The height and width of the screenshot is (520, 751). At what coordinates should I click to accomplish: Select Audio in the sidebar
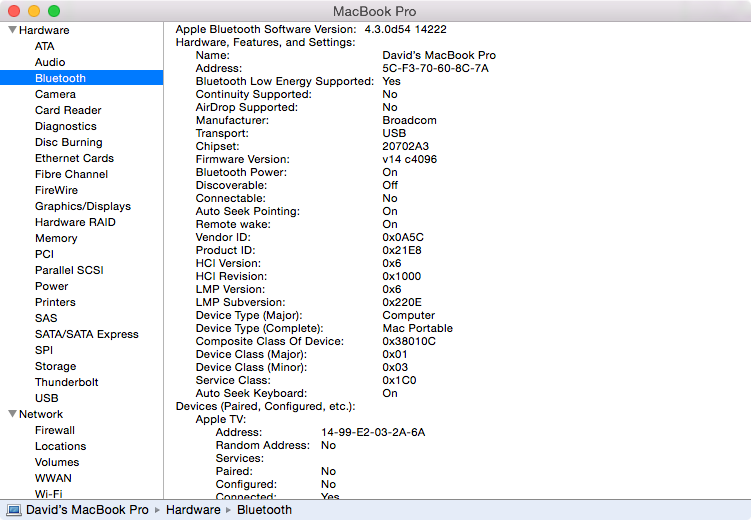tap(50, 62)
